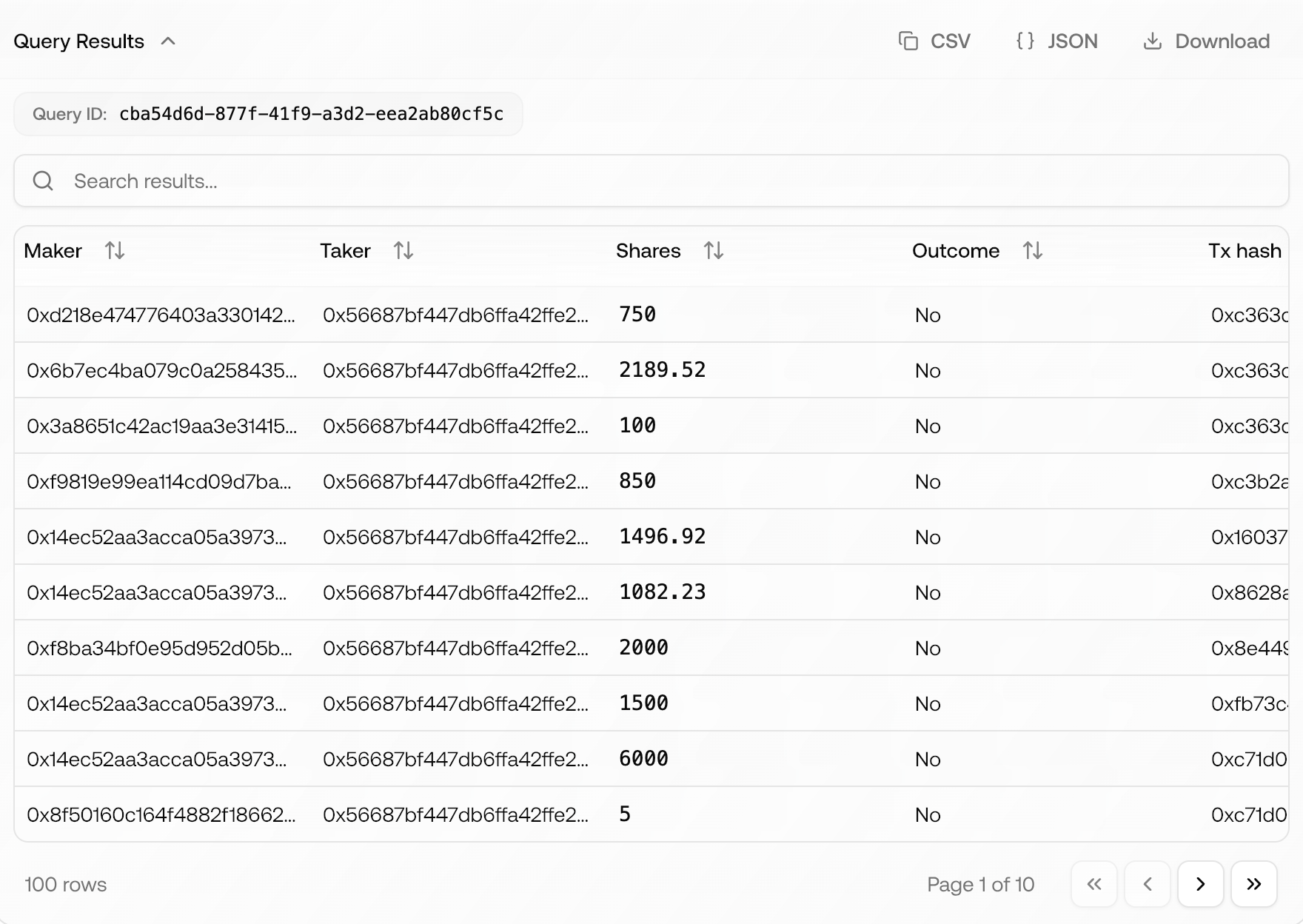
Task: Go back to the first page
Action: 1094,884
